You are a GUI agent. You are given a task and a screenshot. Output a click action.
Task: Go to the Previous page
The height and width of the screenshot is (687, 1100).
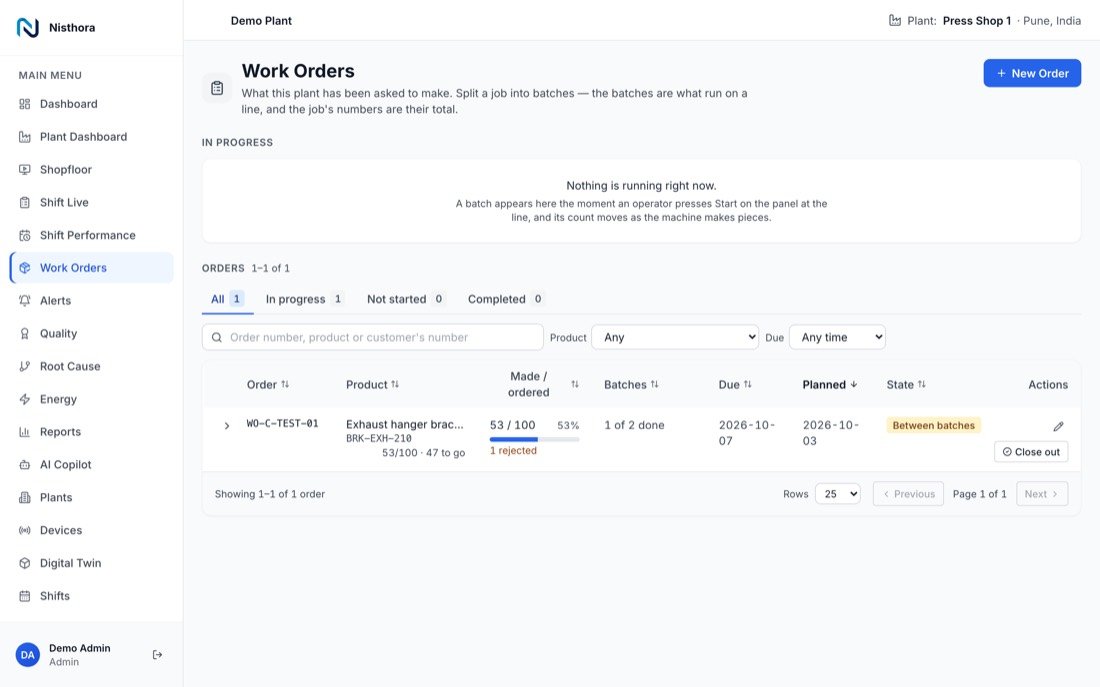pos(908,494)
